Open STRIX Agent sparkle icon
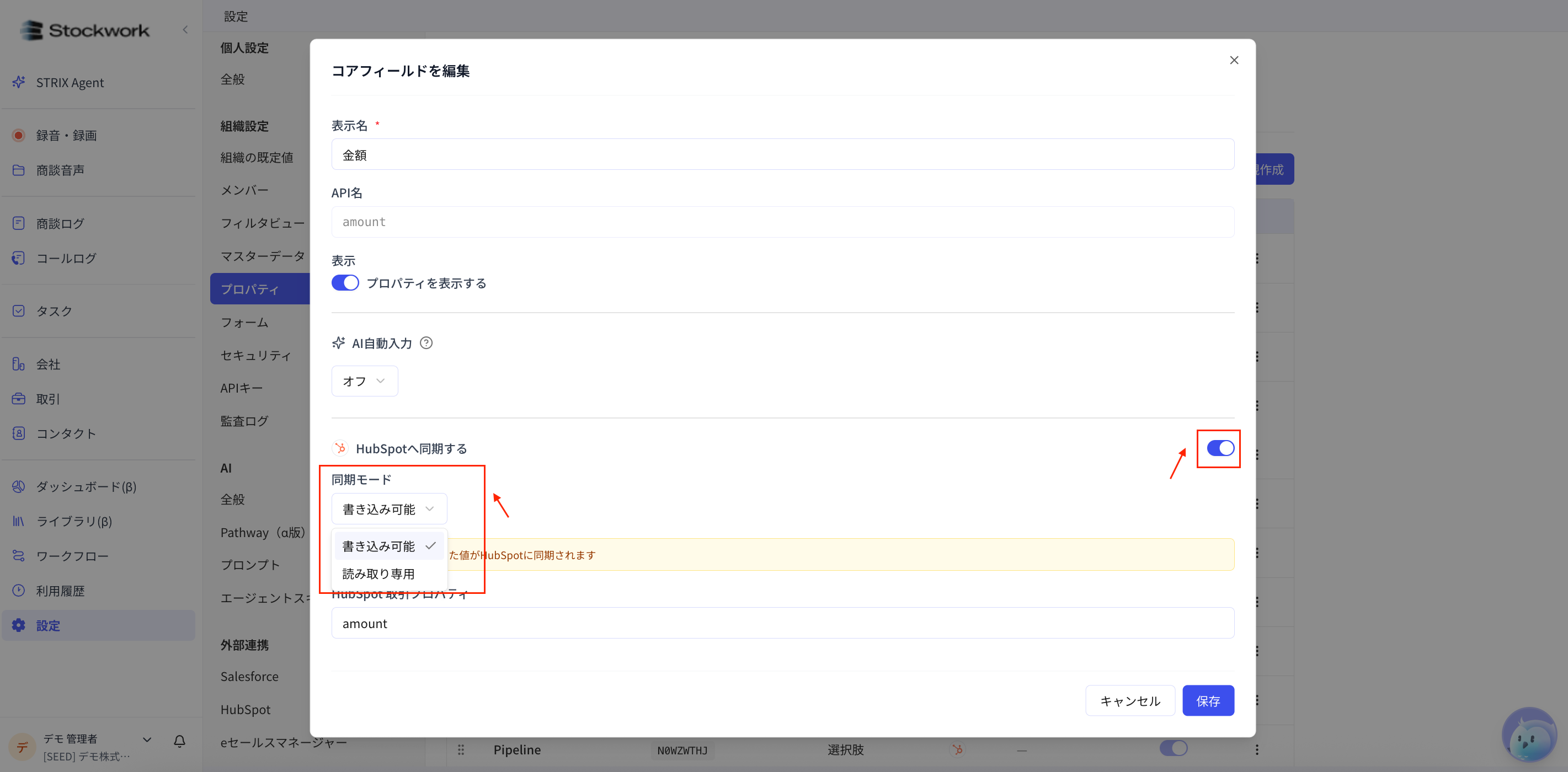 19,82
